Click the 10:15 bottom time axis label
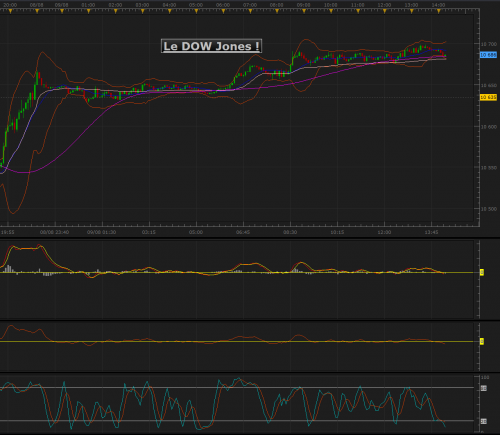 (x=337, y=232)
